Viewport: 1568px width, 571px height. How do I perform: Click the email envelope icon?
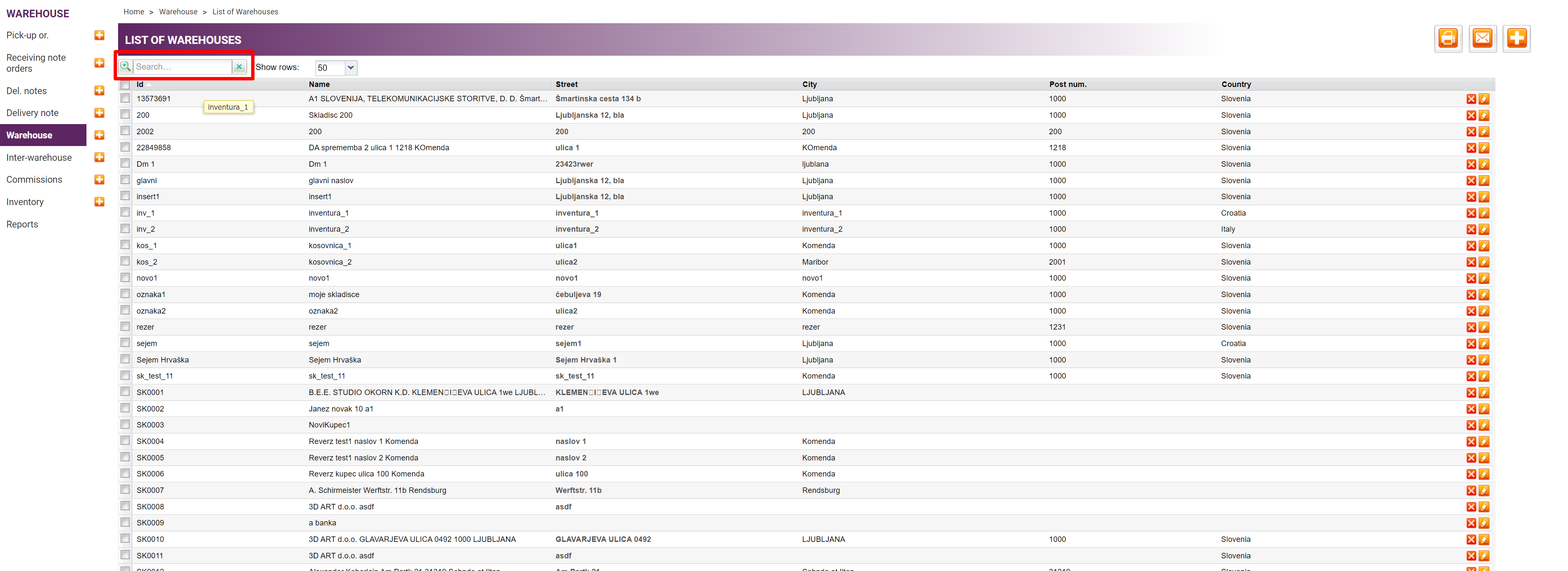pyautogui.click(x=1482, y=39)
